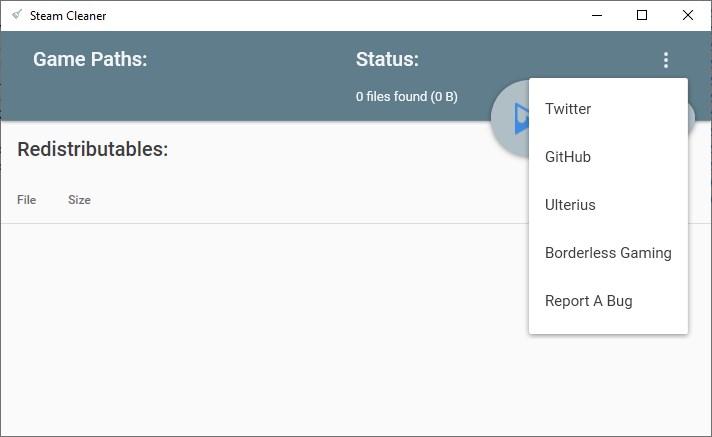The image size is (712, 437).
Task: Choose Ulterius from the menu
Action: pos(570,205)
